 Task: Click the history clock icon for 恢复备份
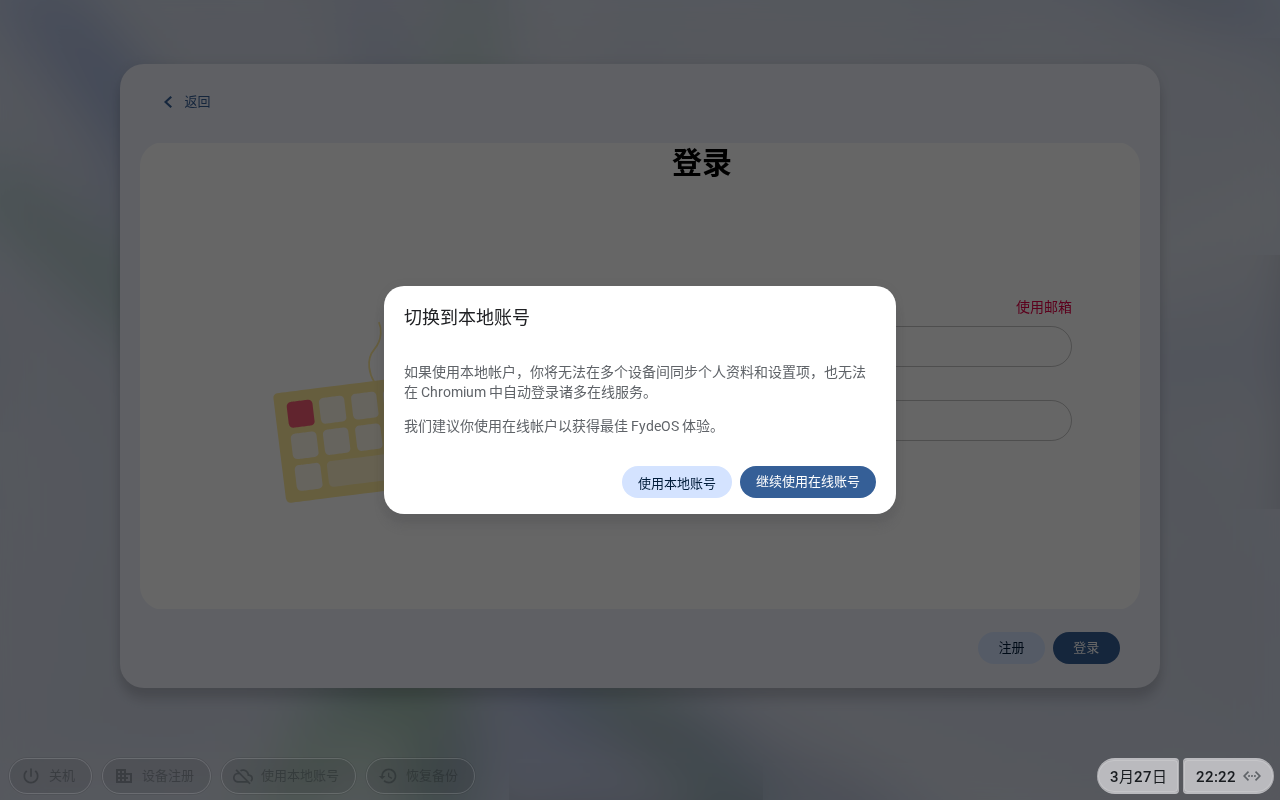pyautogui.click(x=388, y=776)
